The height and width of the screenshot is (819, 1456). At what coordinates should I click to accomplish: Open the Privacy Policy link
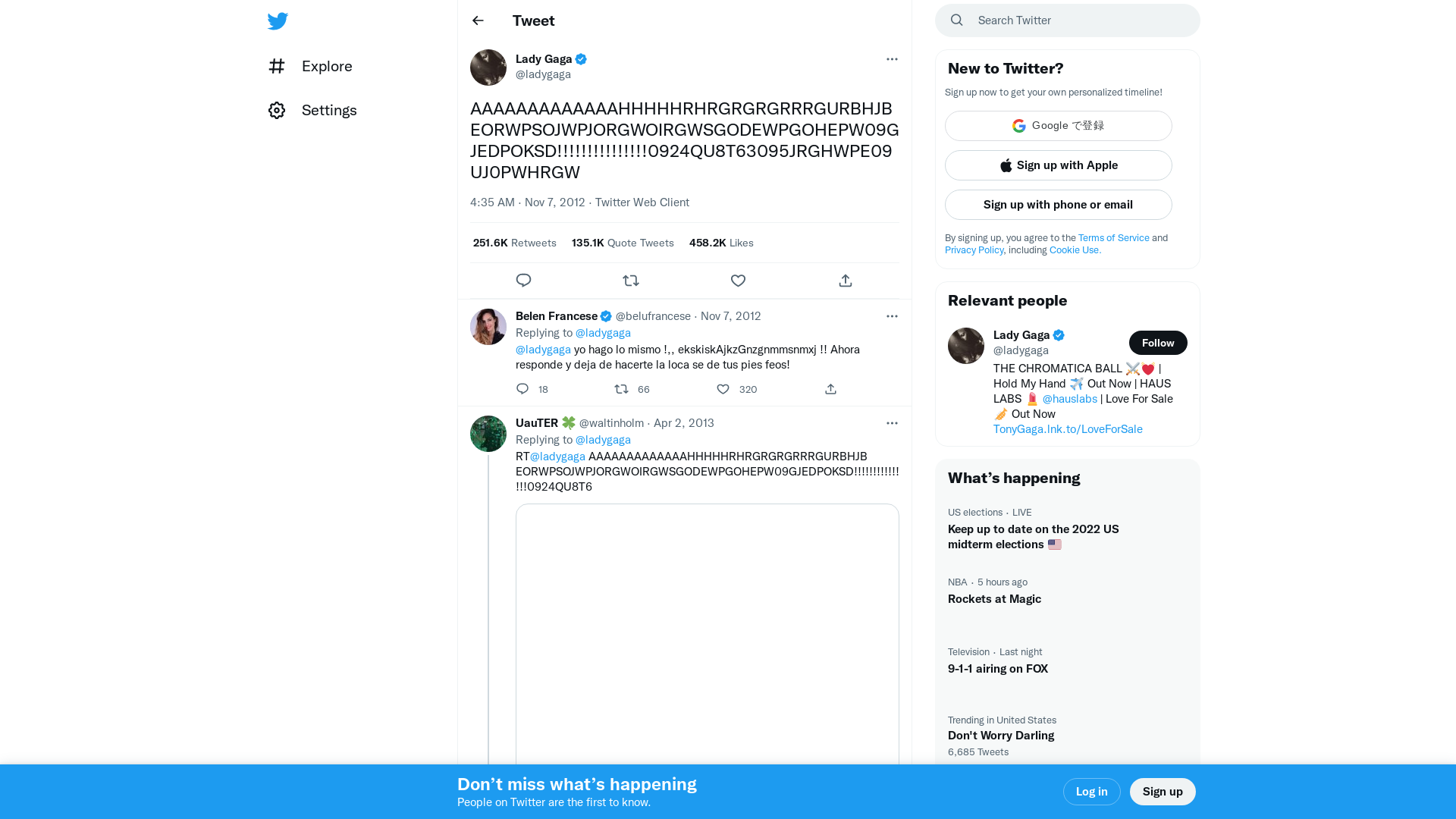[x=974, y=249]
